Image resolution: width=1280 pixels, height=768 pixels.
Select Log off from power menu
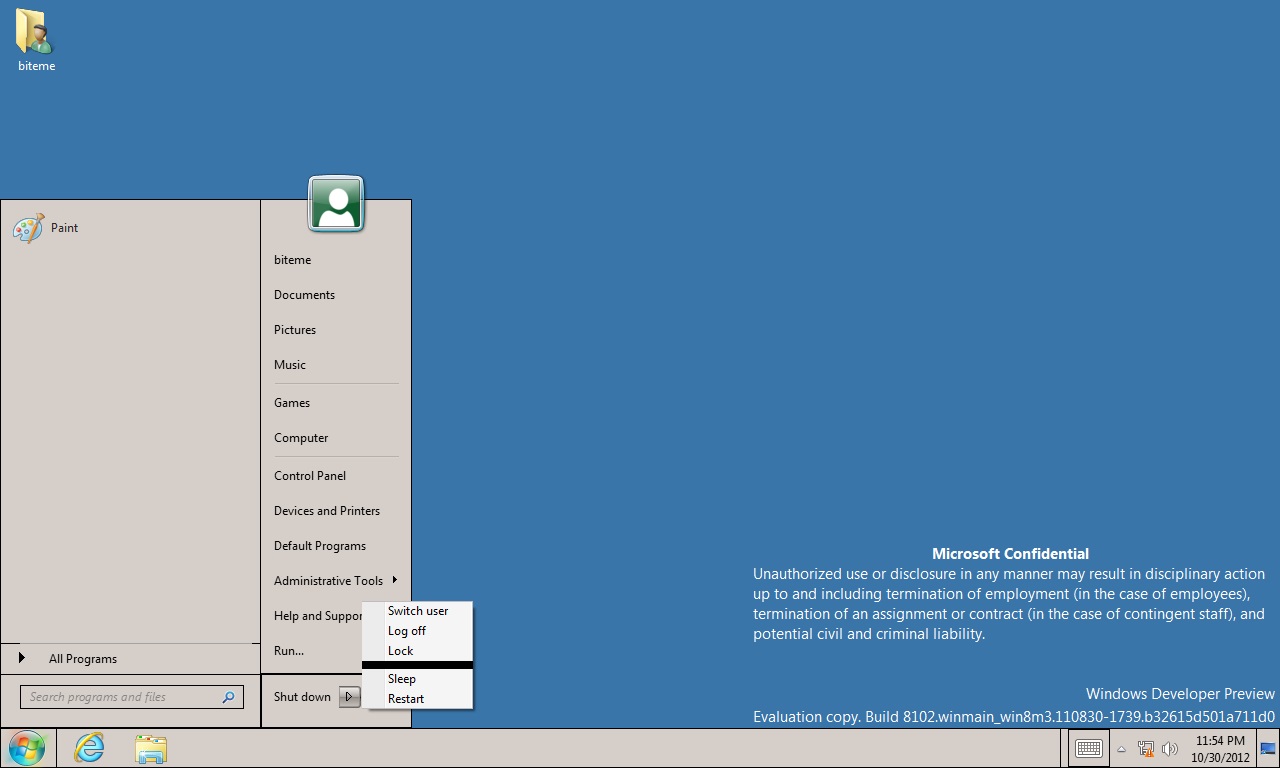[x=417, y=631]
